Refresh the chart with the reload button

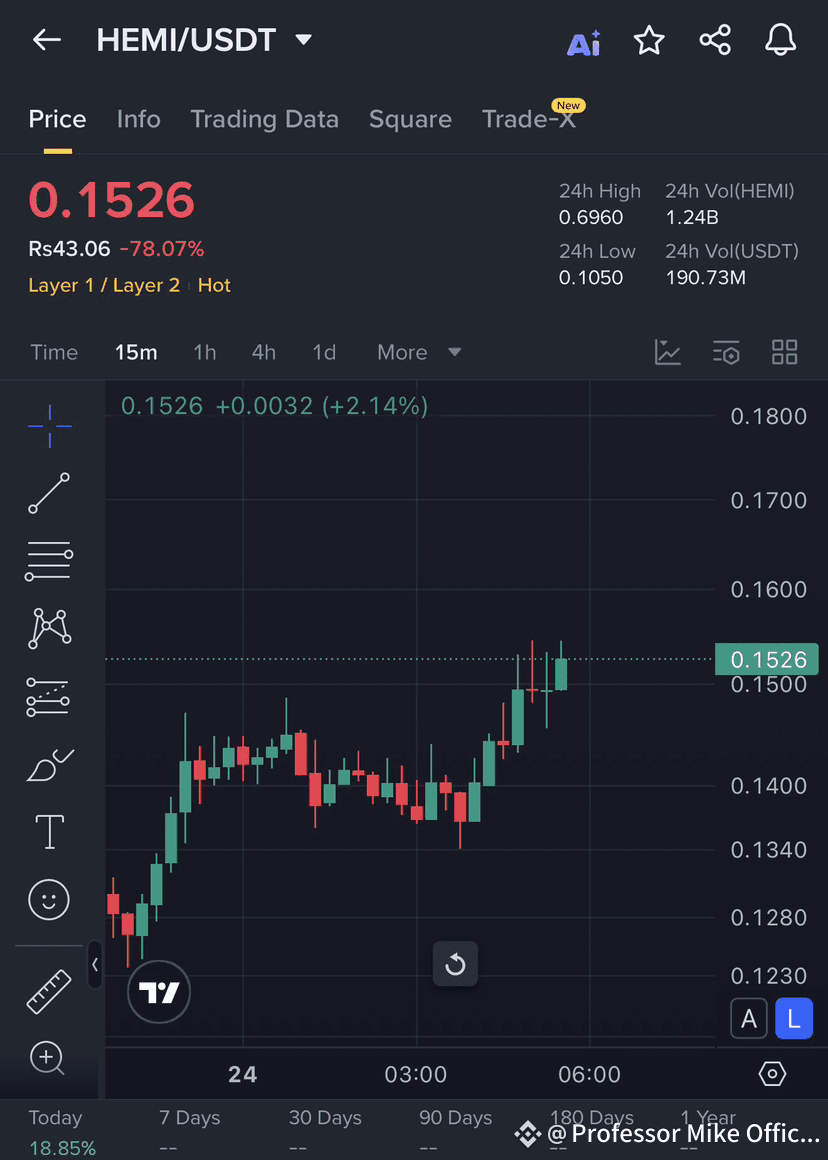pos(455,964)
